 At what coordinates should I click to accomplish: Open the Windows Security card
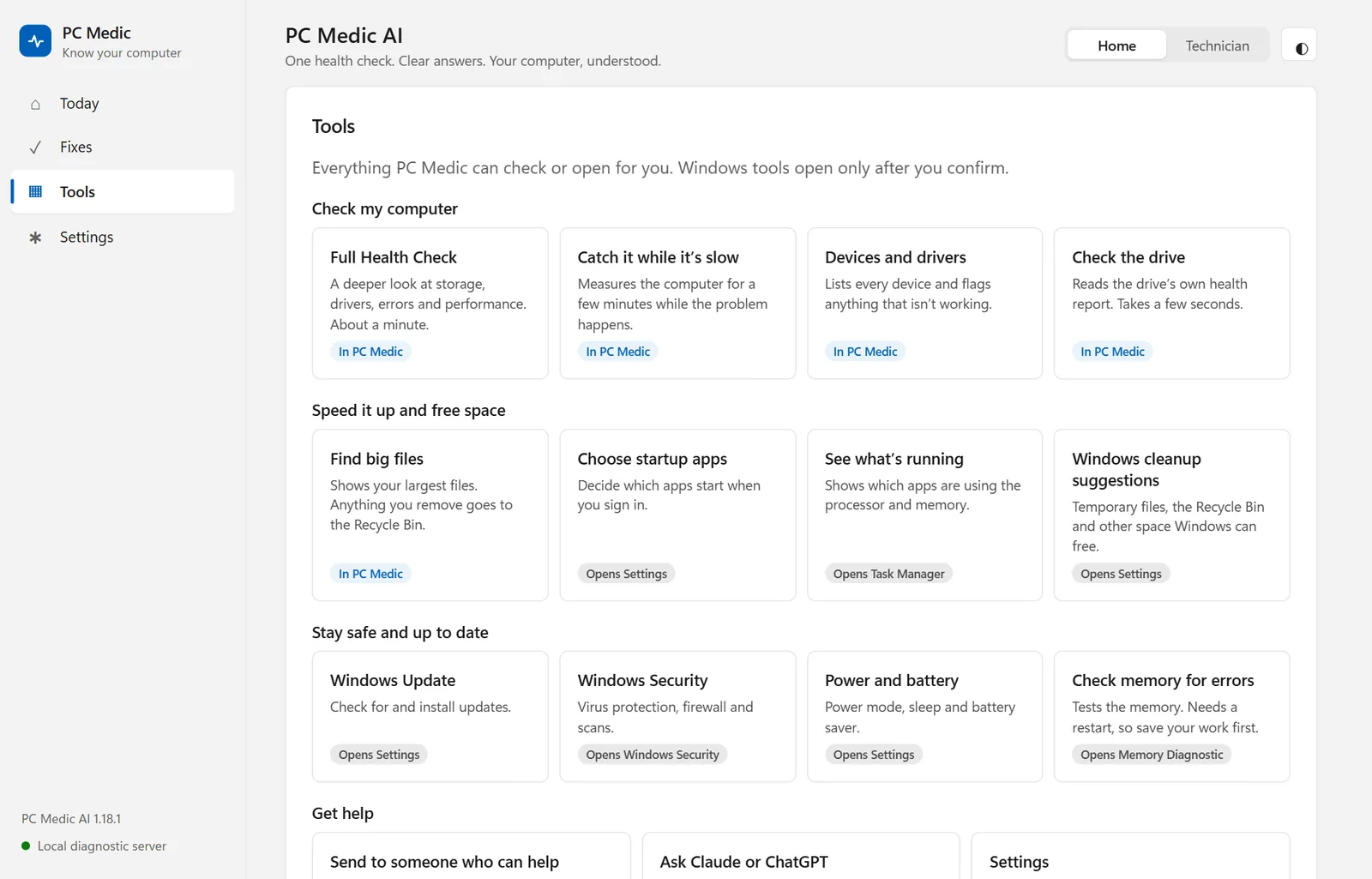click(677, 716)
